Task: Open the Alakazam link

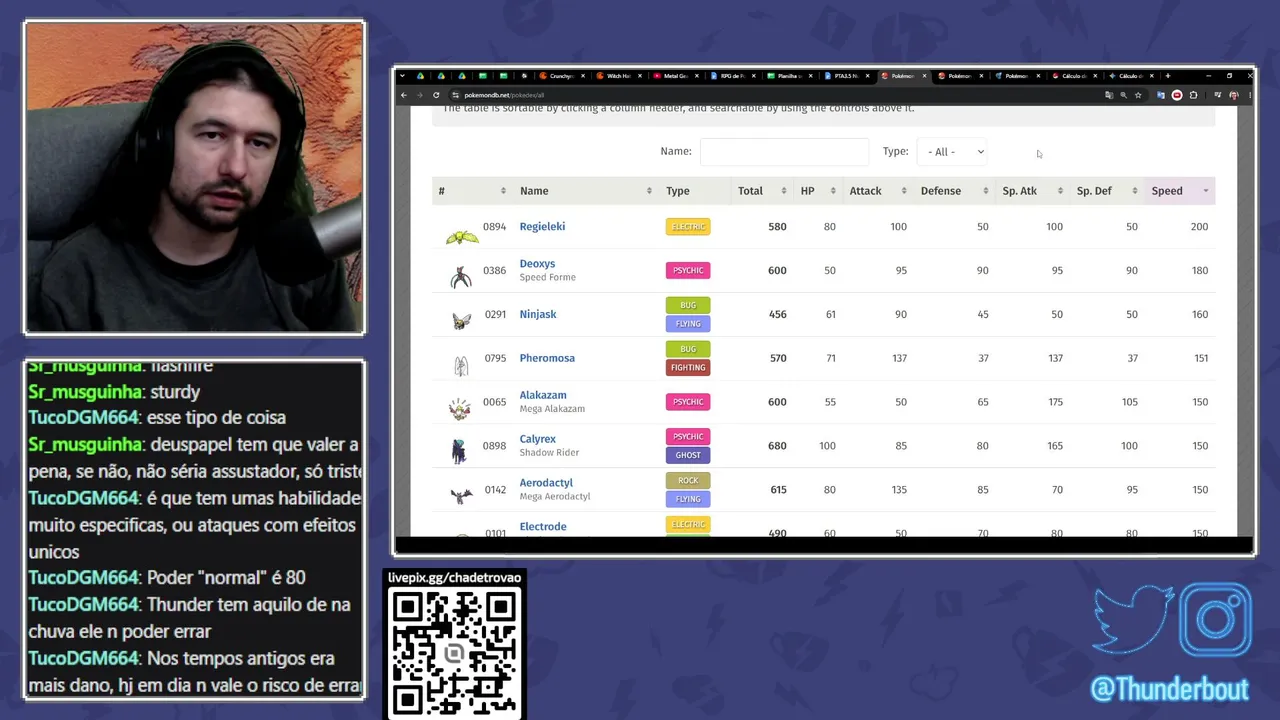Action: [x=543, y=395]
